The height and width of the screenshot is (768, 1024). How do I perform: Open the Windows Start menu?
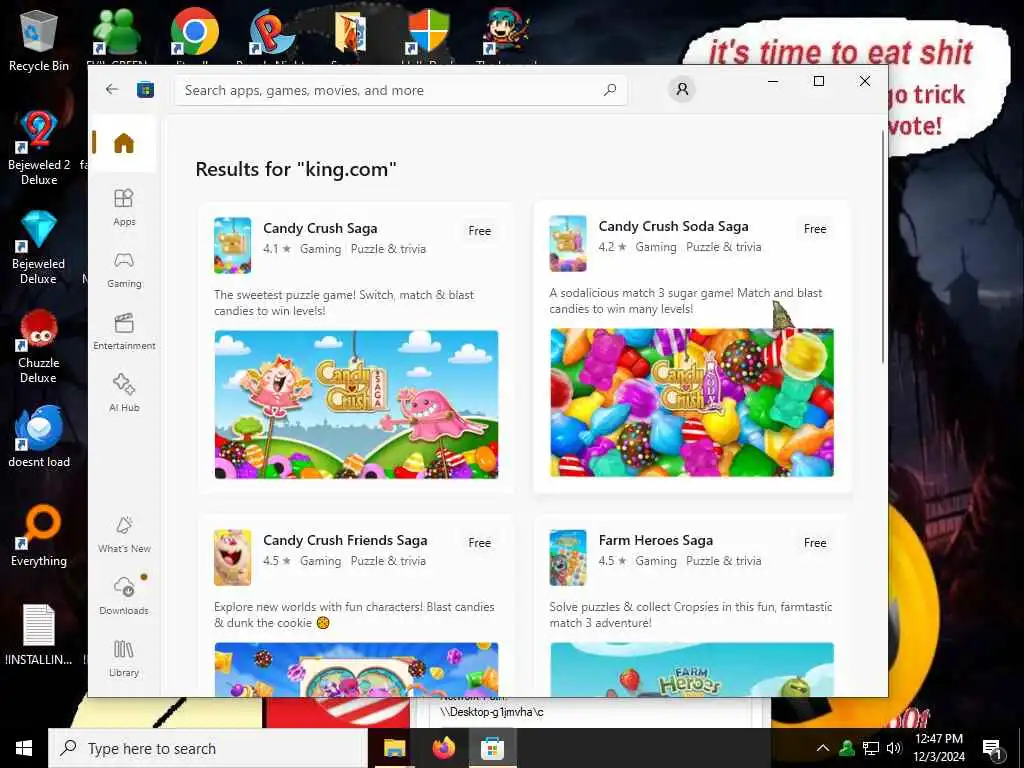24,748
